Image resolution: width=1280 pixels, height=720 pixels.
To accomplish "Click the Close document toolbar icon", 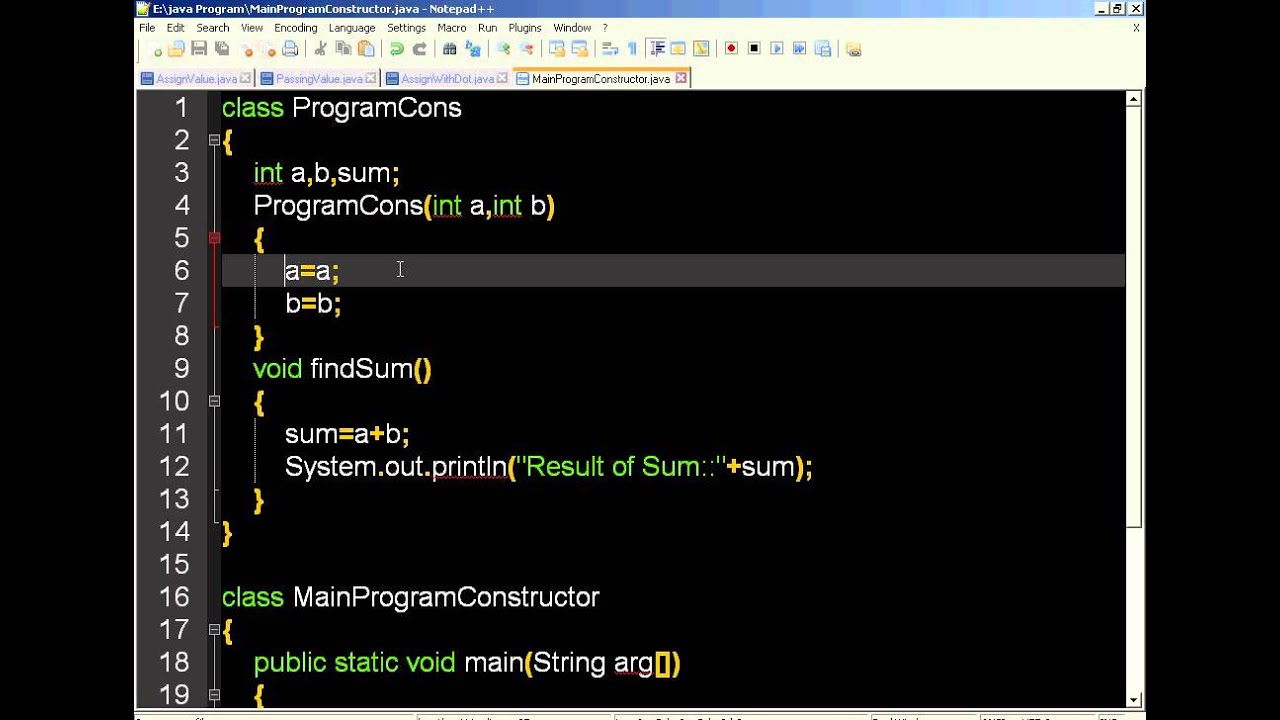I will pyautogui.click(x=246, y=49).
